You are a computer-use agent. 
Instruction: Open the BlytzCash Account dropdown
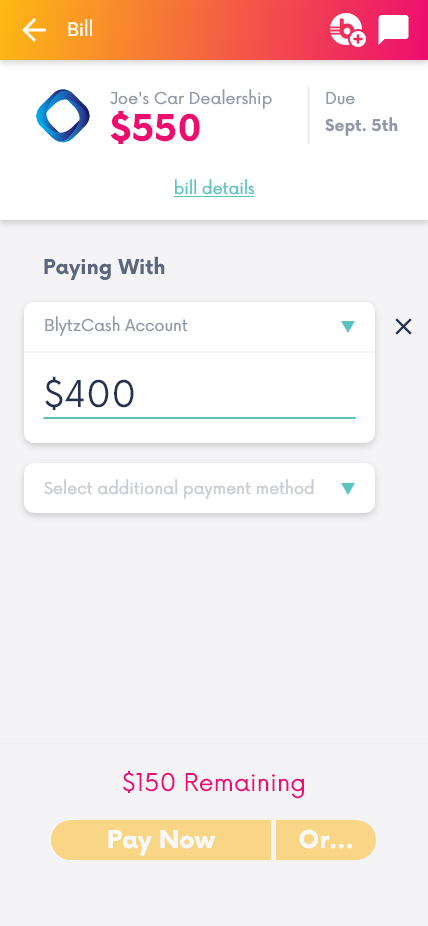200,327
